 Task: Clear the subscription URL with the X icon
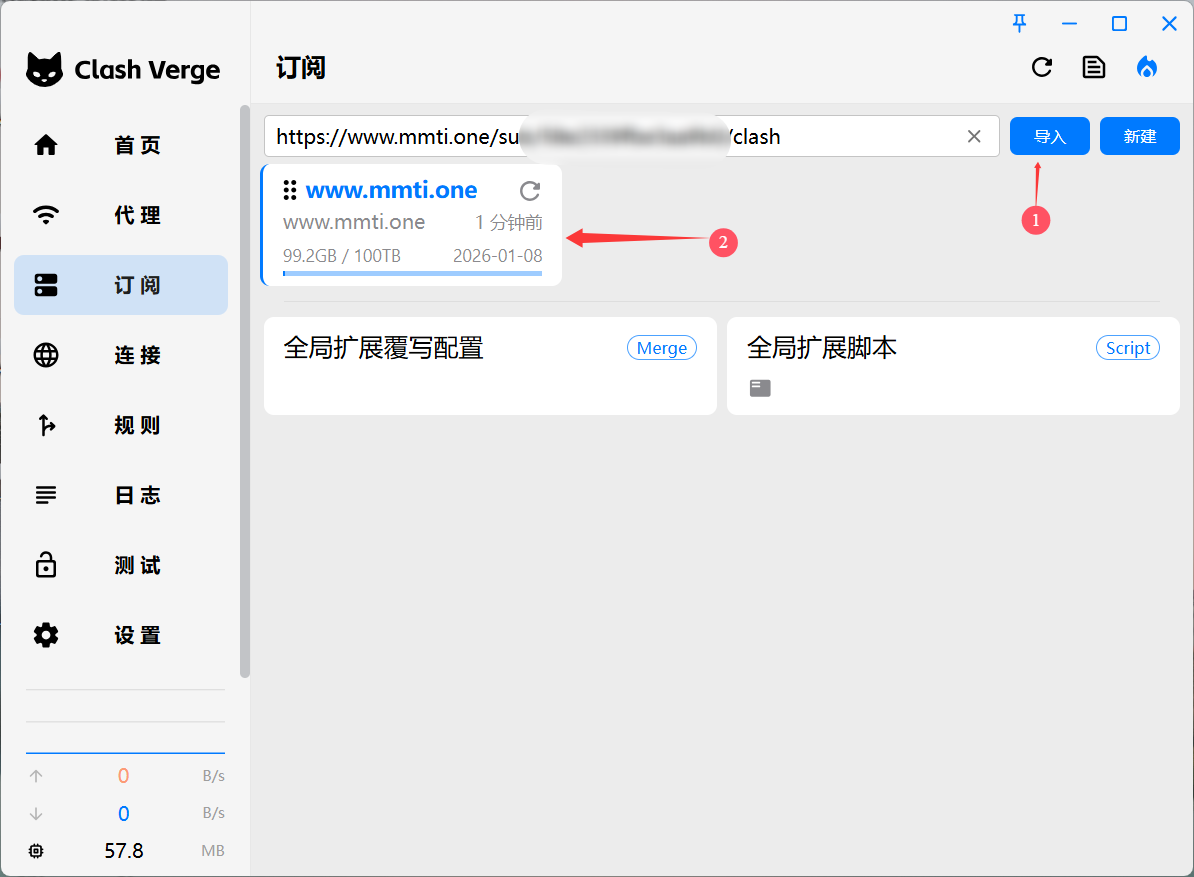[x=974, y=137]
